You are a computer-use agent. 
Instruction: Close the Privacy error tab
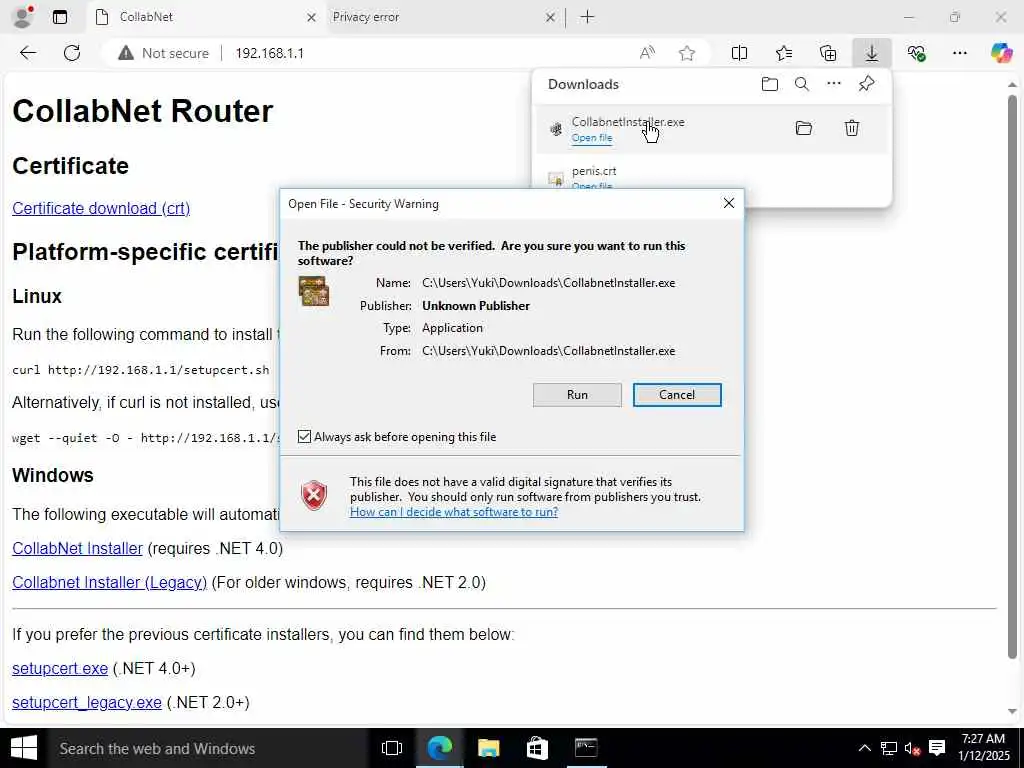point(551,18)
